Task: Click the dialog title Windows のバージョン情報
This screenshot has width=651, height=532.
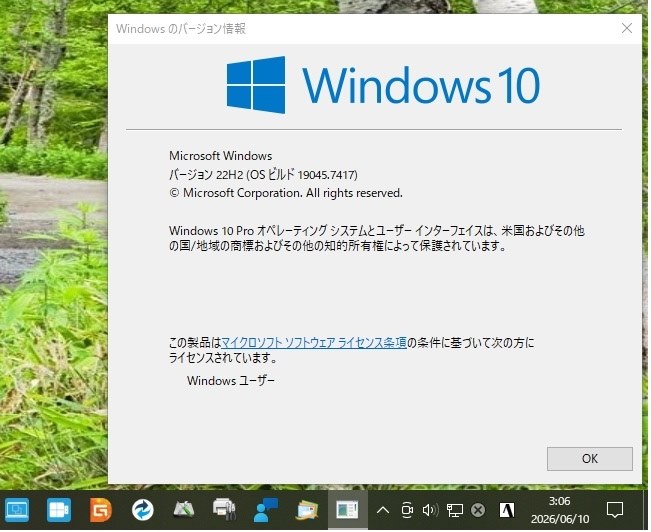Action: point(181,29)
